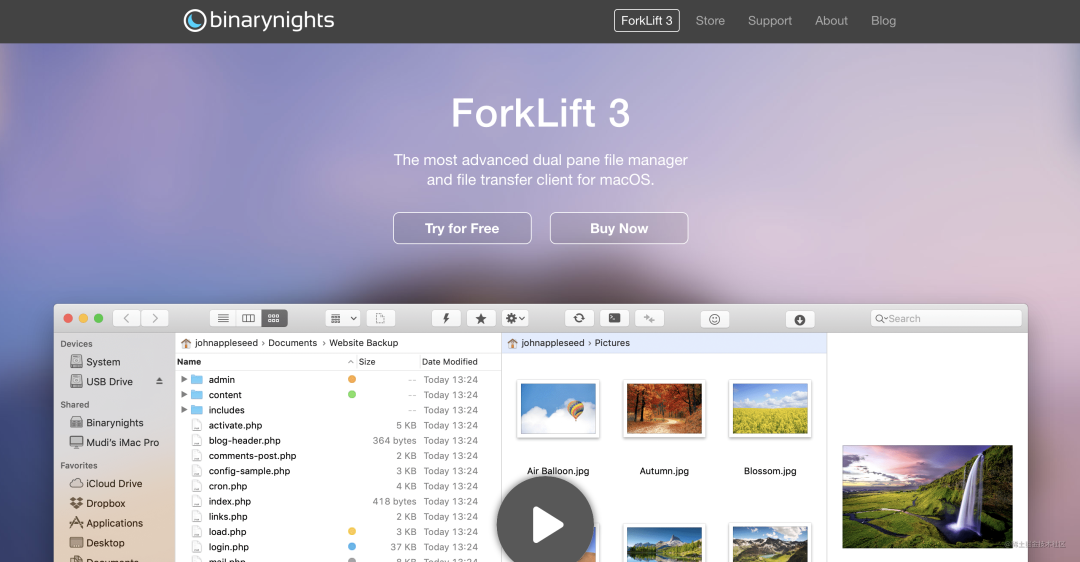Open the star favorites icon
Screen dimensions: 1080x562
(x=481, y=318)
